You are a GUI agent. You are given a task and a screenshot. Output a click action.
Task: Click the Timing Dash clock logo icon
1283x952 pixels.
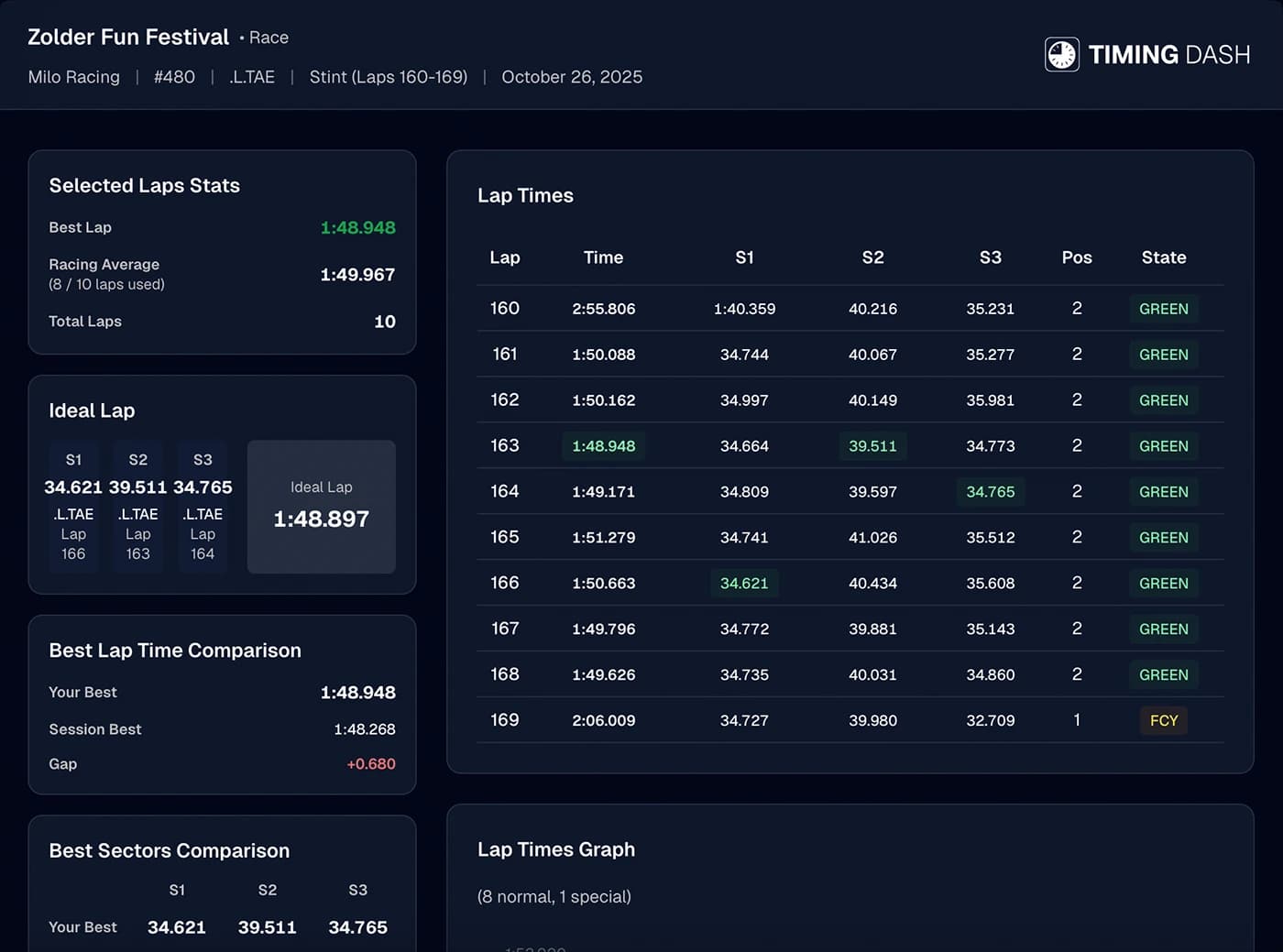(x=1061, y=55)
